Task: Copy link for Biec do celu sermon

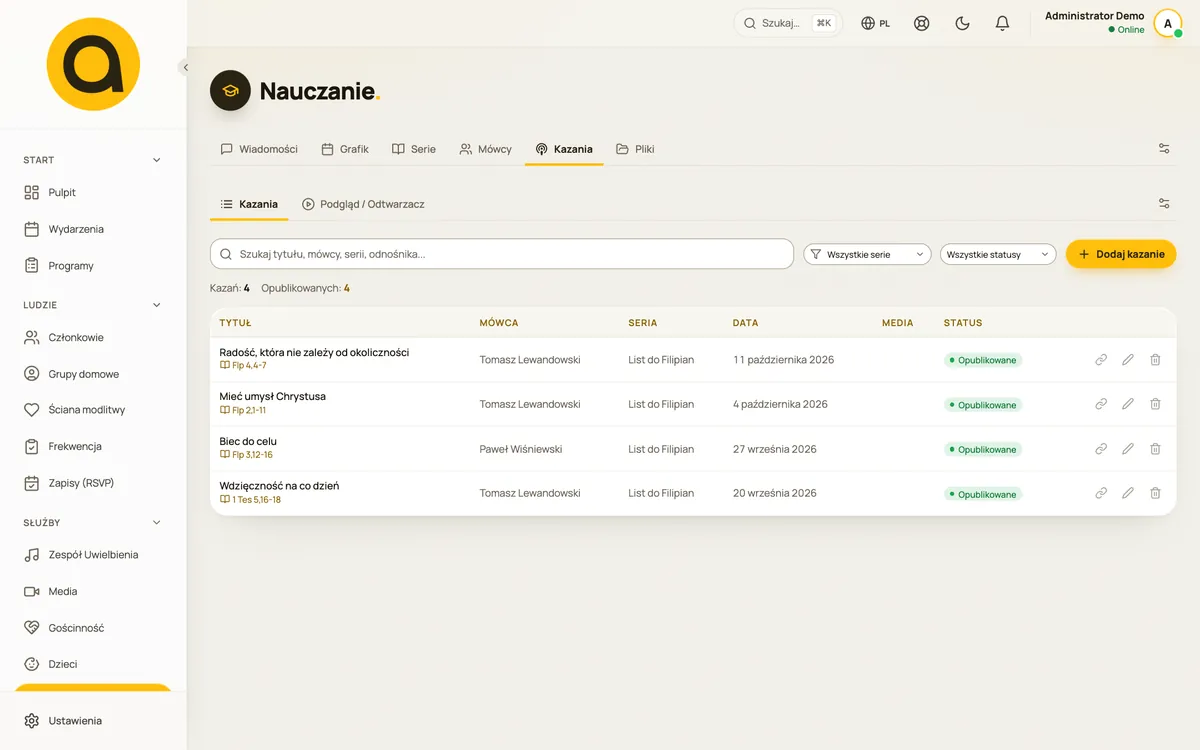Action: [x=1101, y=449]
